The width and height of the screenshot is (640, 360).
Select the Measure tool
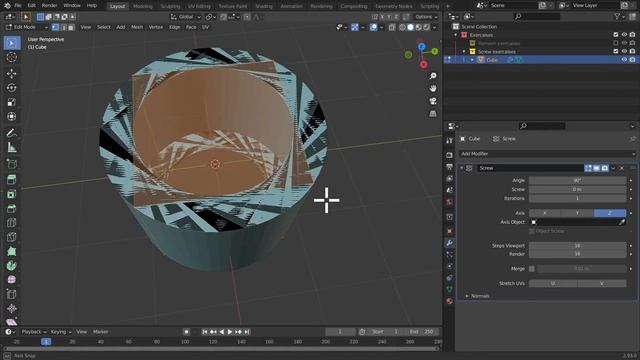tap(12, 147)
